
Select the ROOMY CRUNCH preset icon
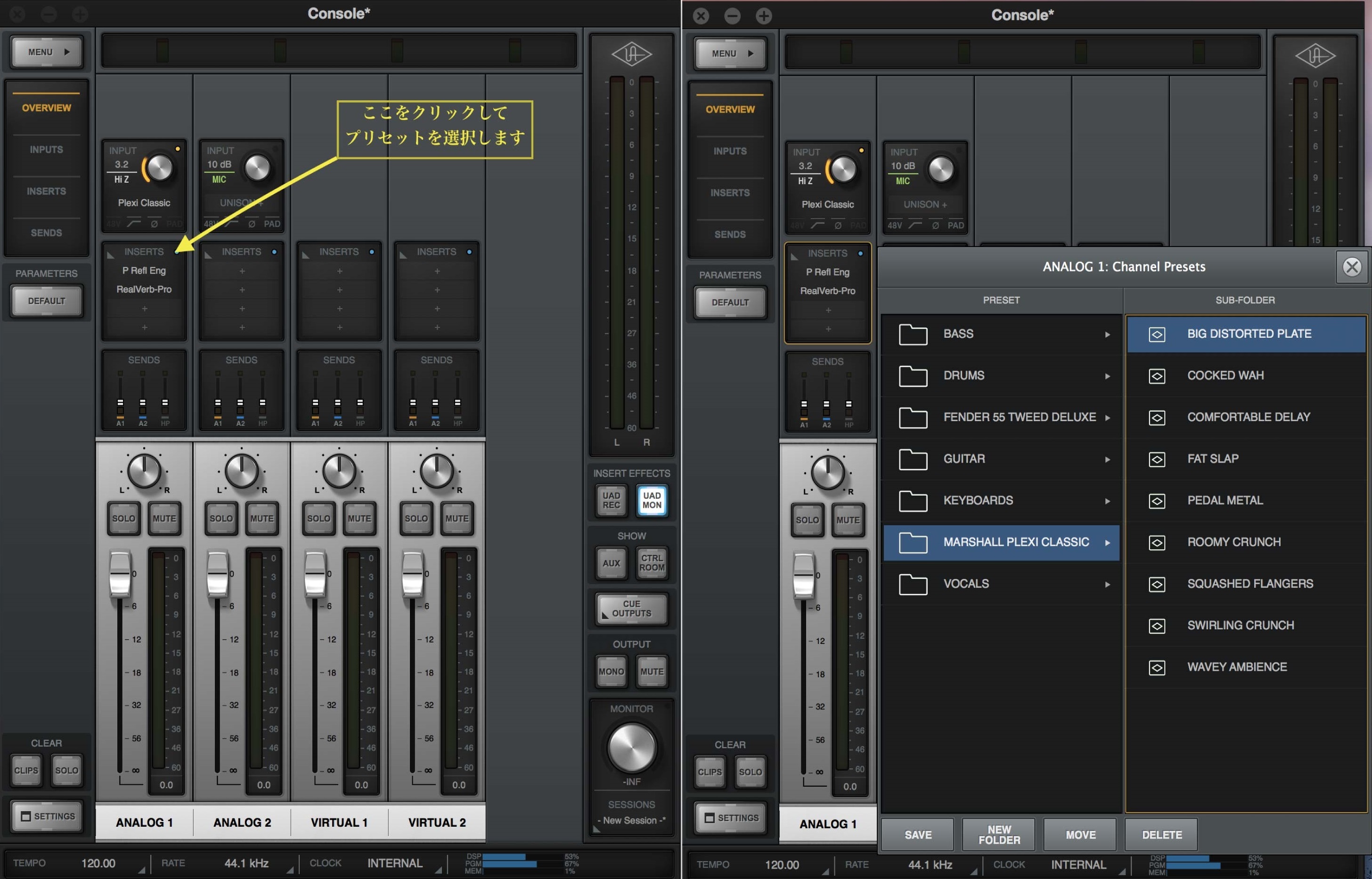click(x=1157, y=543)
